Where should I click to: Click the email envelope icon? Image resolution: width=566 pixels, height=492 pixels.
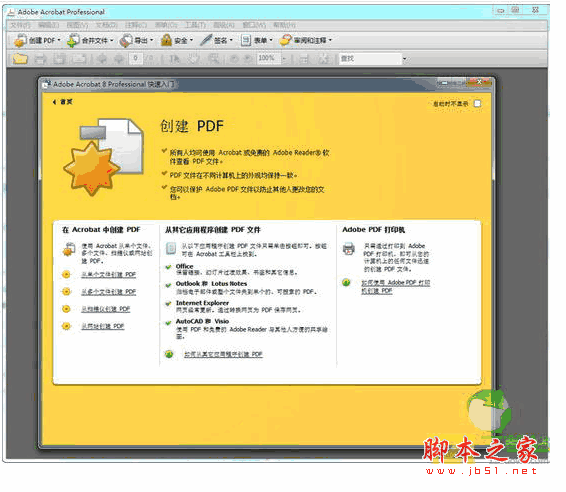pyautogui.click(x=80, y=58)
